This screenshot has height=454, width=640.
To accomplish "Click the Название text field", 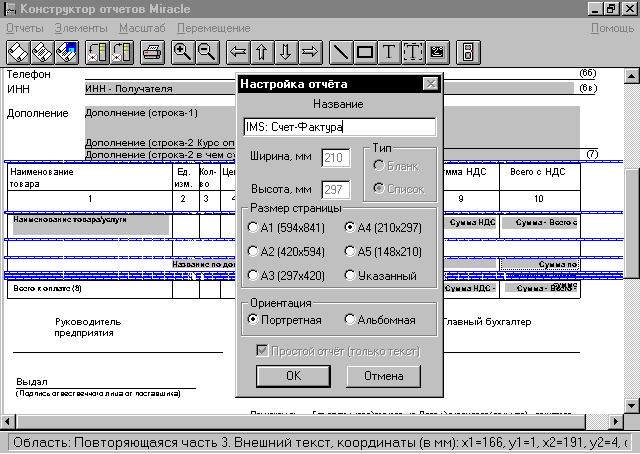I will point(339,127).
